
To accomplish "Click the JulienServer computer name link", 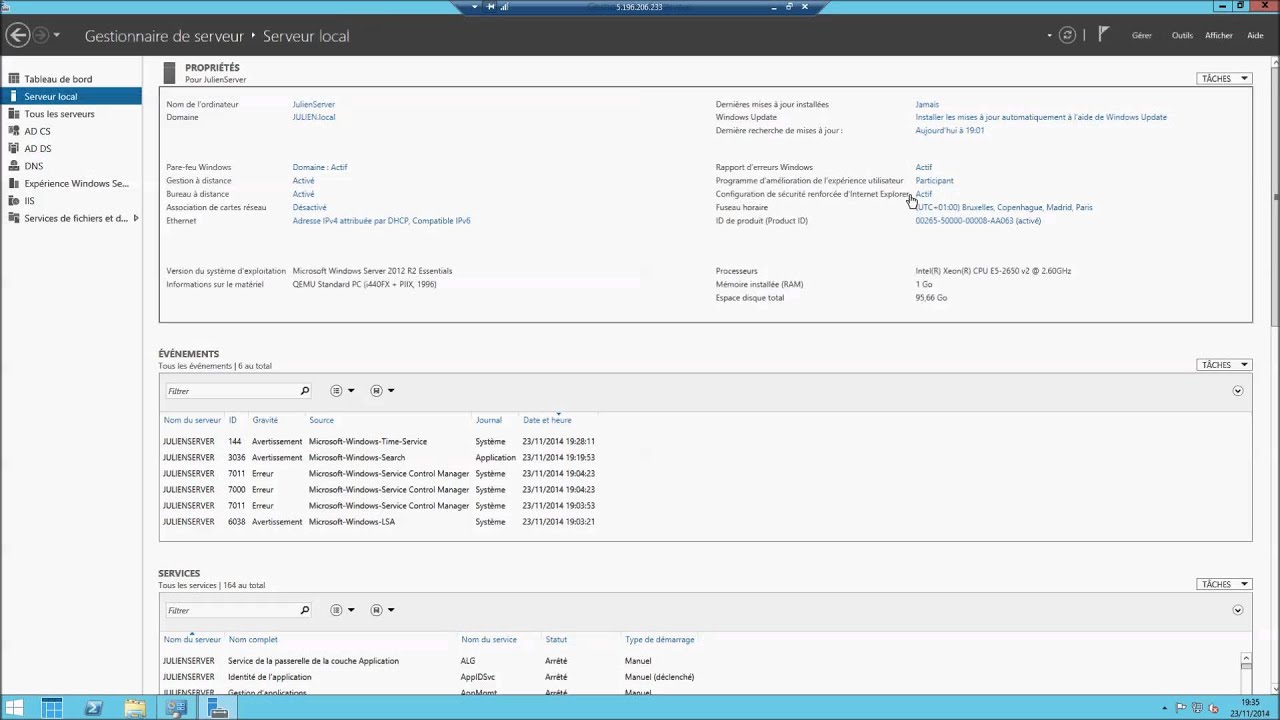I will [314, 104].
